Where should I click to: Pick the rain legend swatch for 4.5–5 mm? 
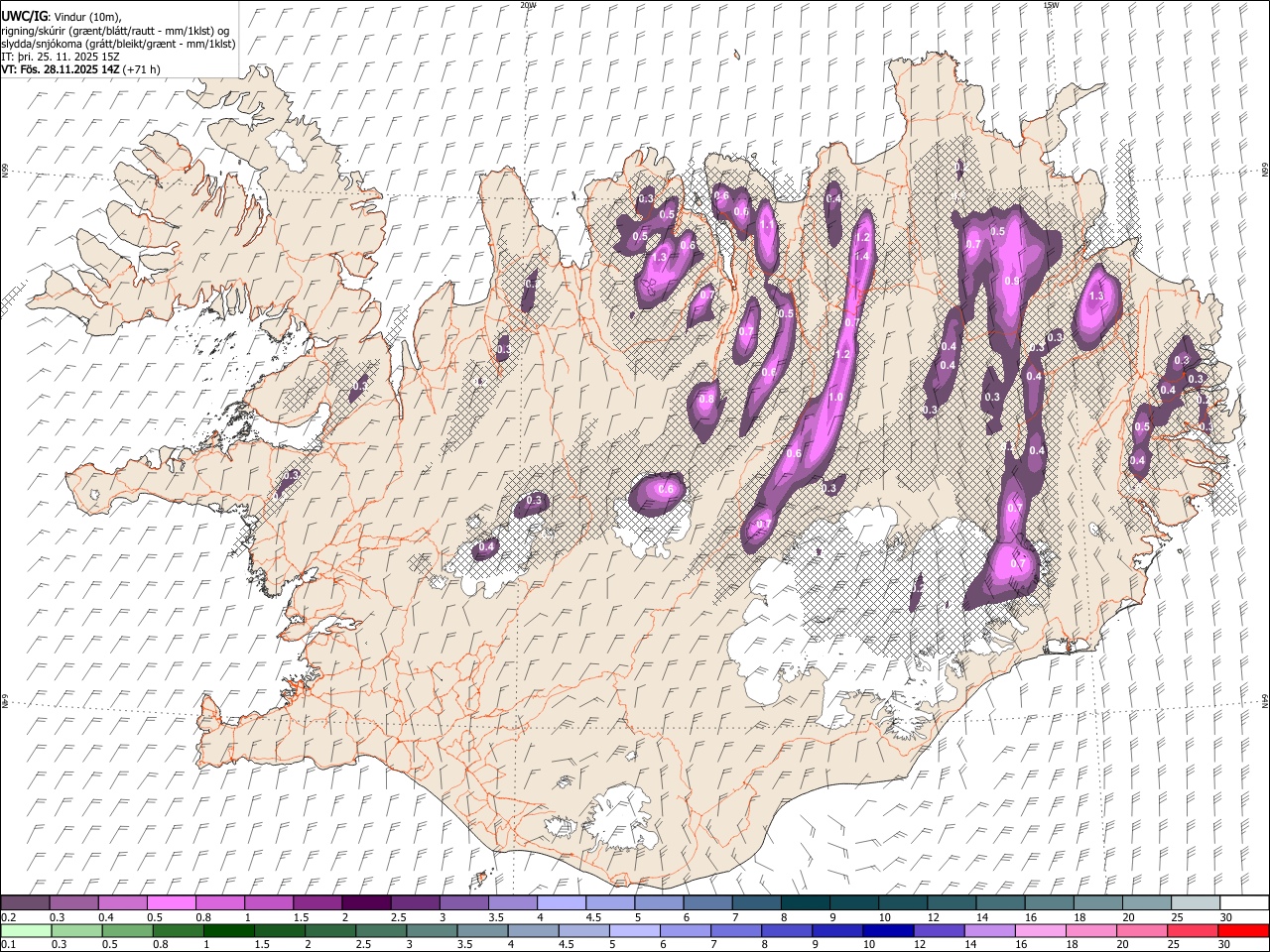[x=583, y=930]
